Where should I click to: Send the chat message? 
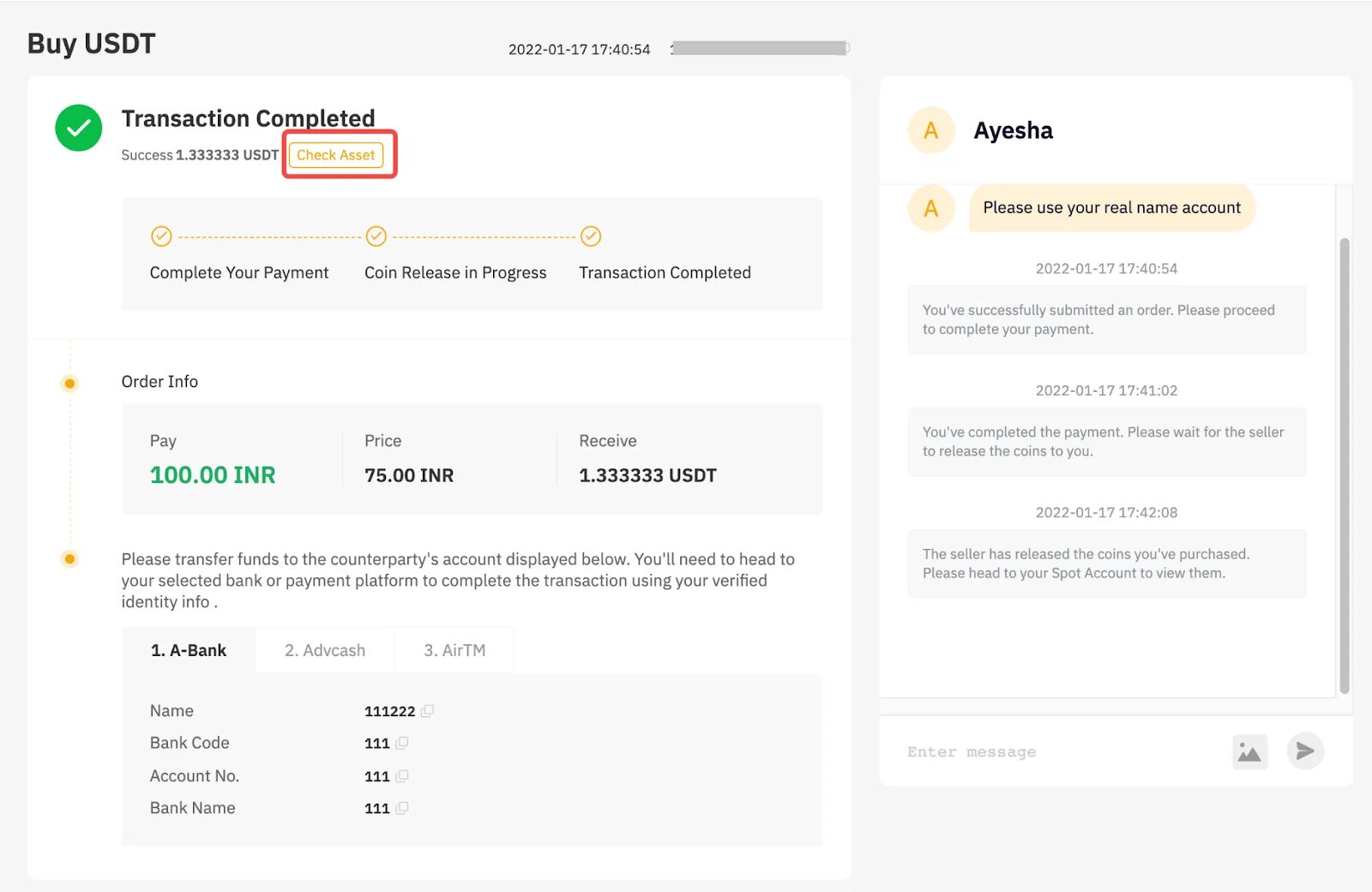1305,751
